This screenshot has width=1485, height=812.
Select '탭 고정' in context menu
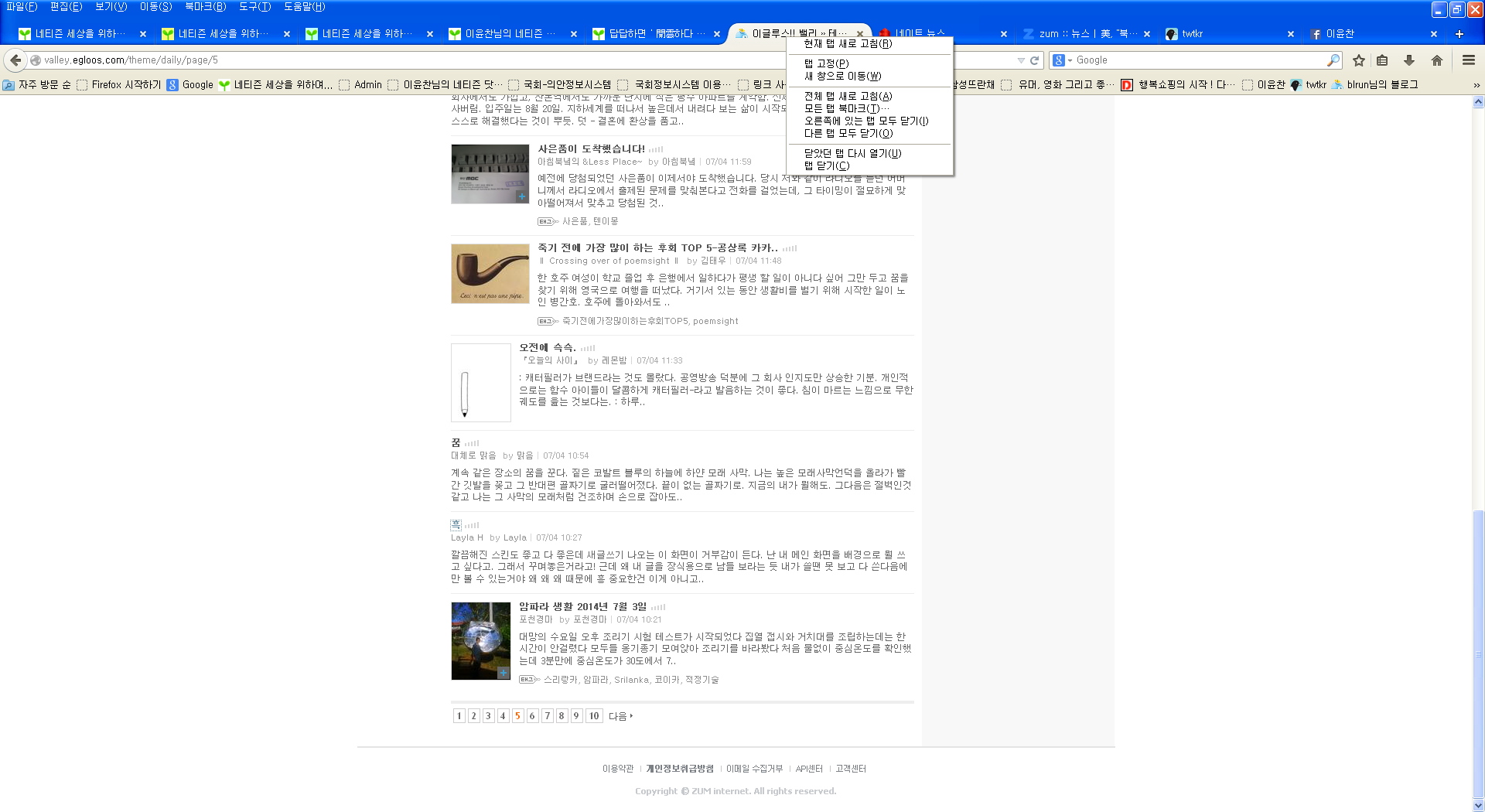(x=869, y=63)
